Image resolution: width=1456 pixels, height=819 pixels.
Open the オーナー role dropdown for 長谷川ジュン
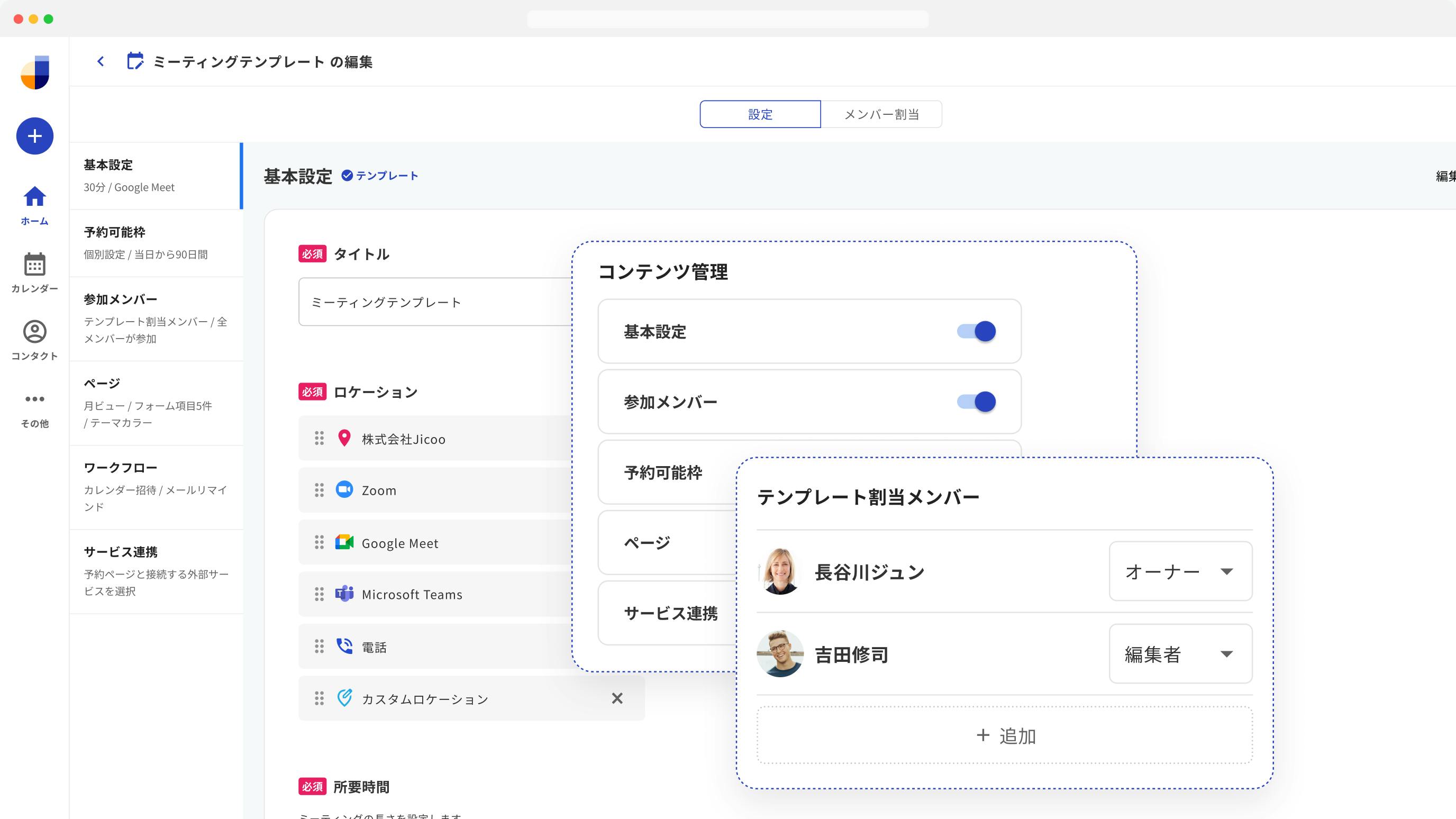1180,571
